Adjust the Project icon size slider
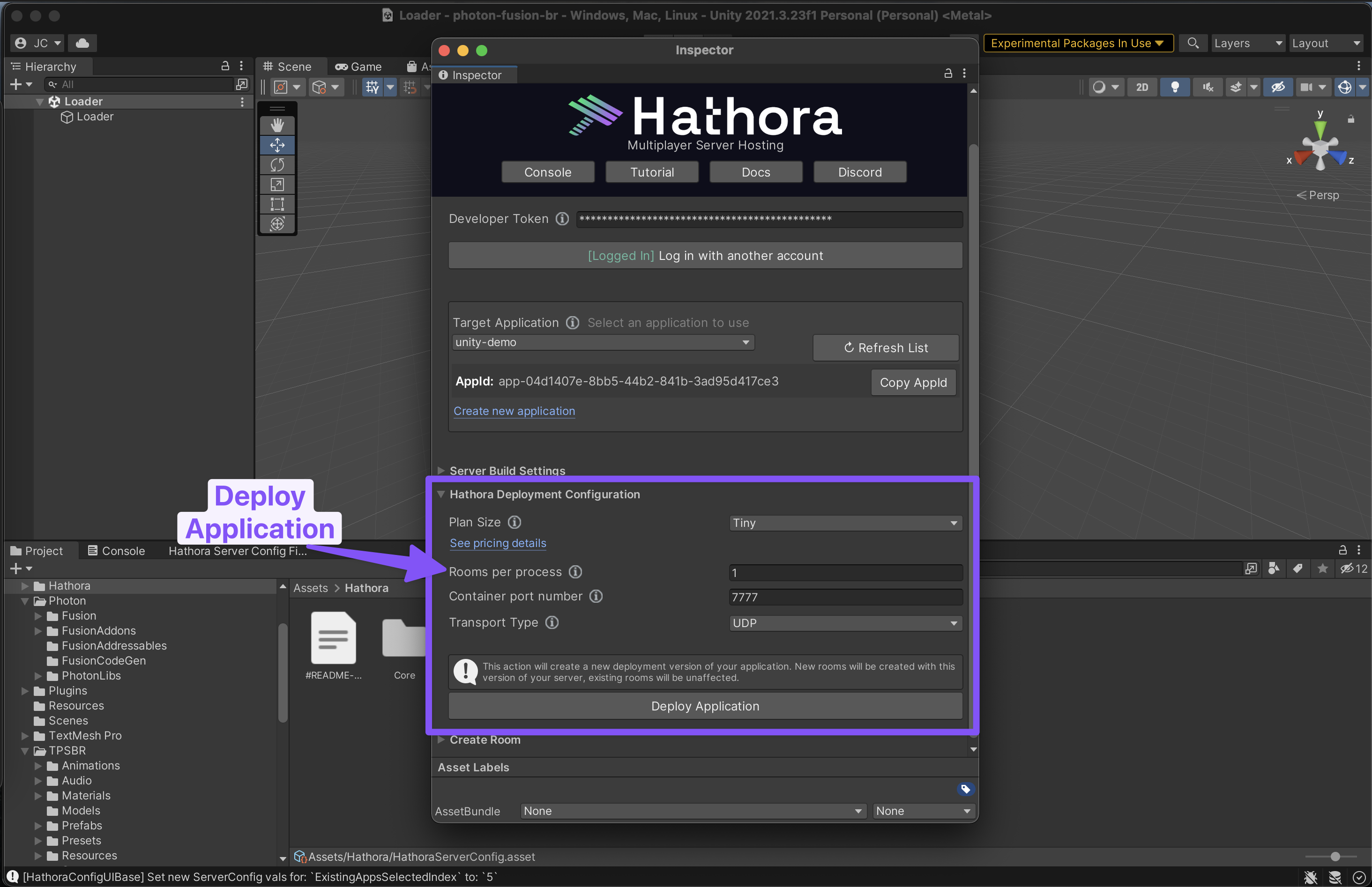Viewport: 1372px width, 887px height. coord(1335,857)
